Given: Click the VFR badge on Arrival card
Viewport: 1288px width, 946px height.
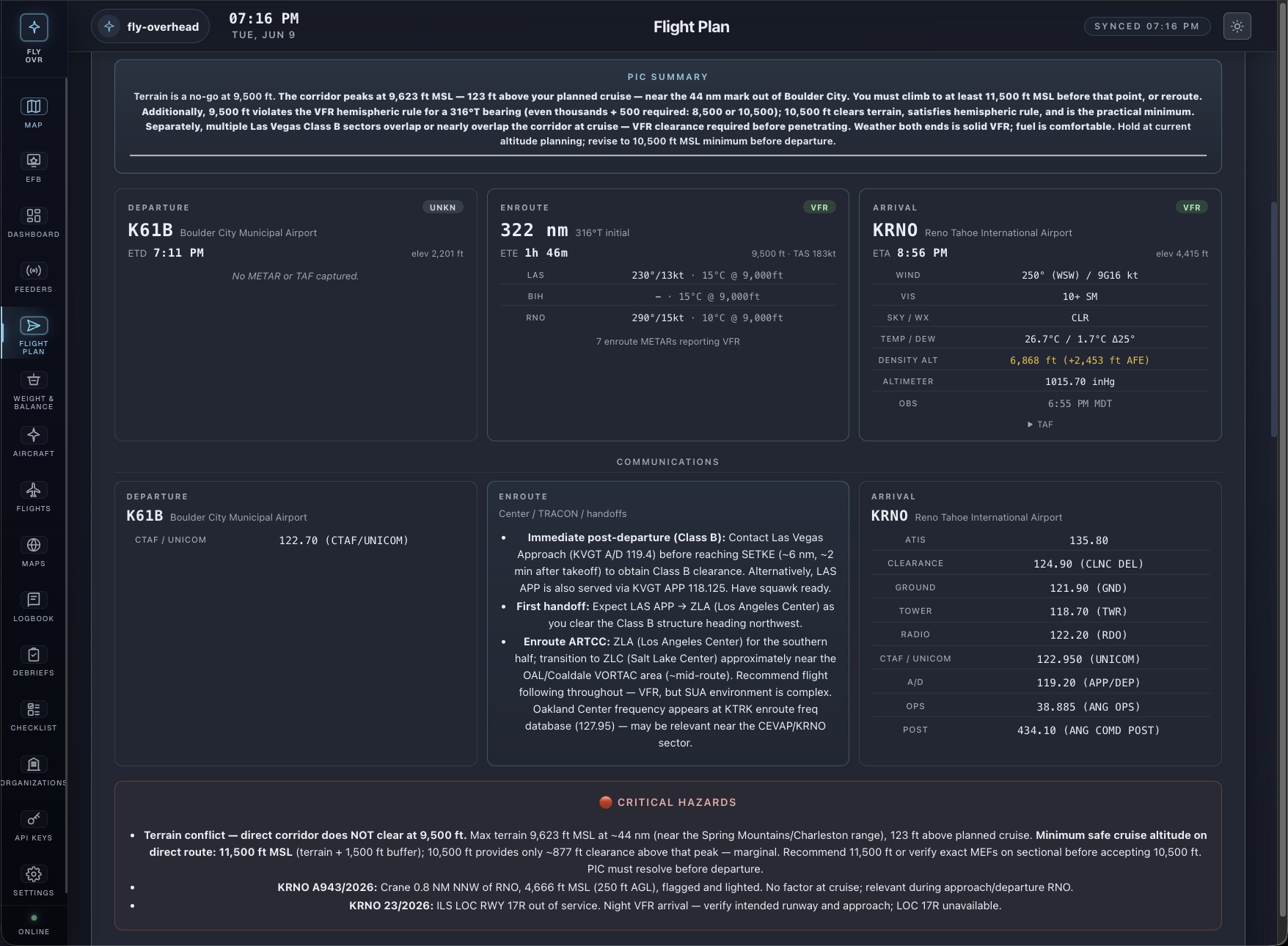Looking at the screenshot, I should [1192, 208].
